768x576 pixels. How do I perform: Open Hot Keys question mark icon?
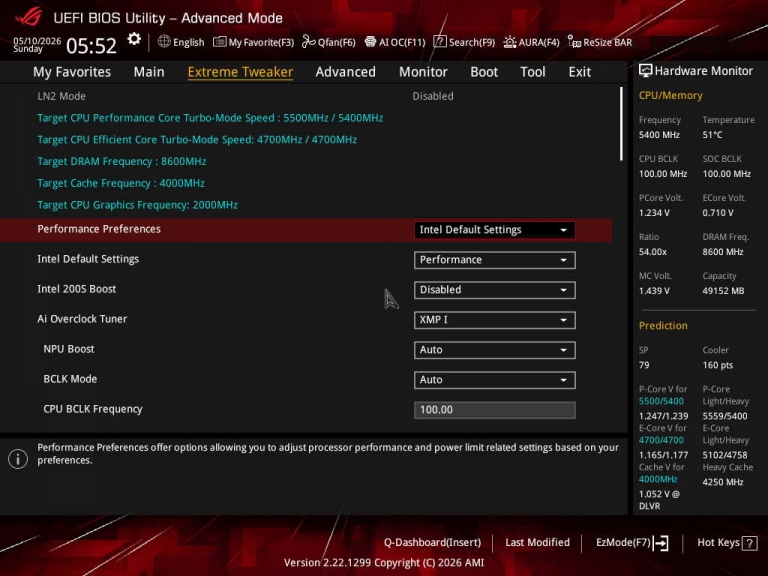point(749,543)
